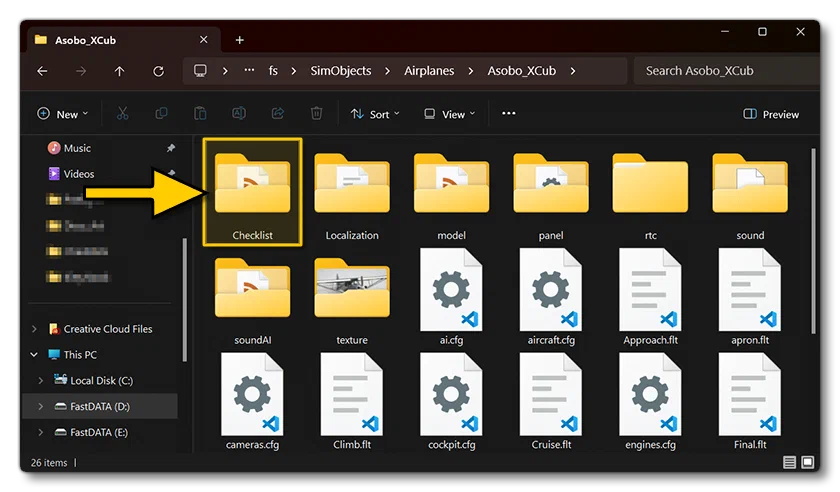Open the Localization folder
Image resolution: width=840 pixels, height=492 pixels.
(352, 196)
